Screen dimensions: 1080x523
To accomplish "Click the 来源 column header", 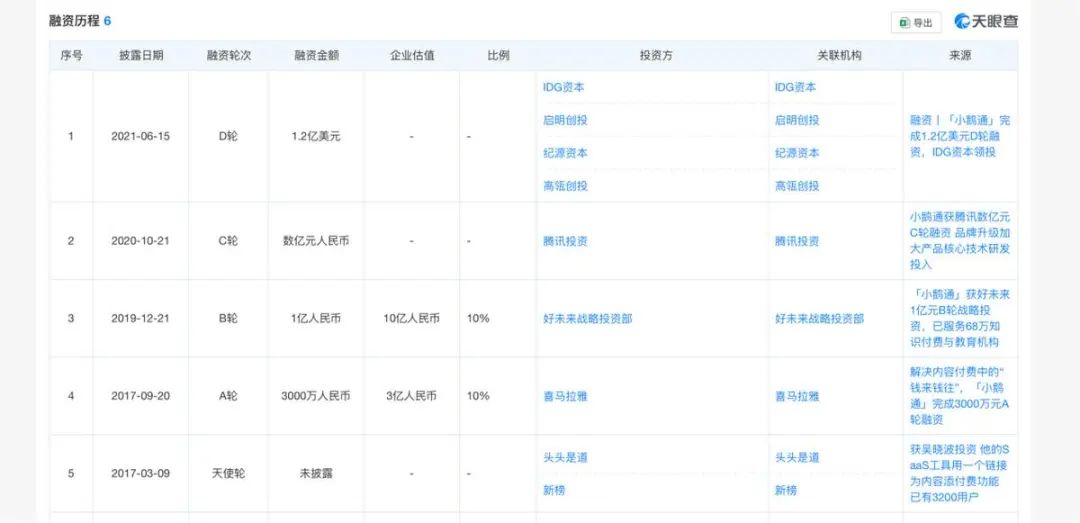I will pyautogui.click(x=959, y=56).
